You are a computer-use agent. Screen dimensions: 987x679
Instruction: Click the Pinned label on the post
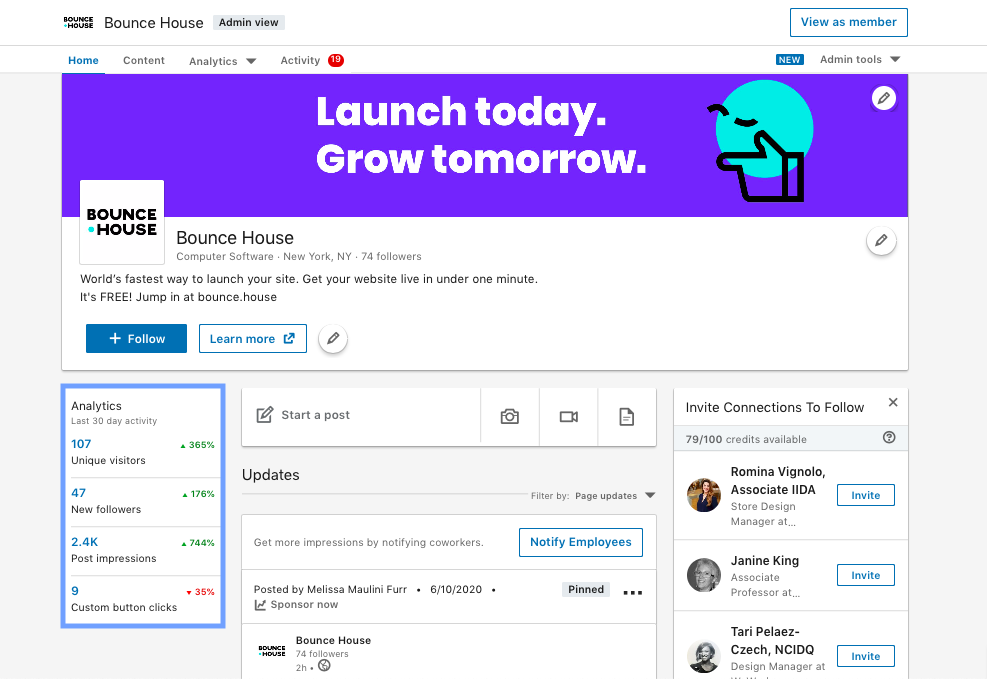click(585, 590)
